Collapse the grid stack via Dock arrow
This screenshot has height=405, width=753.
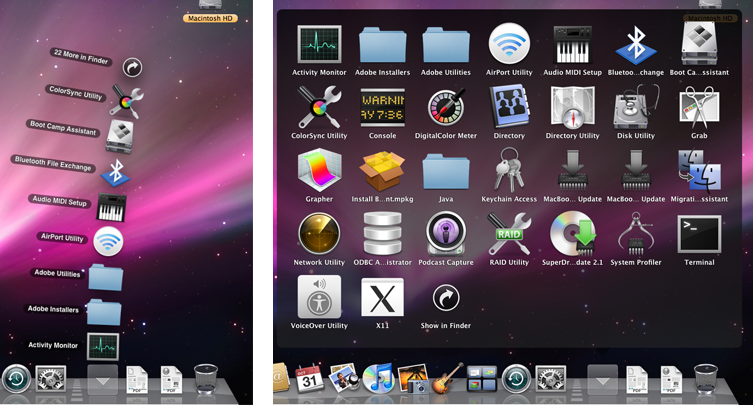(603, 380)
